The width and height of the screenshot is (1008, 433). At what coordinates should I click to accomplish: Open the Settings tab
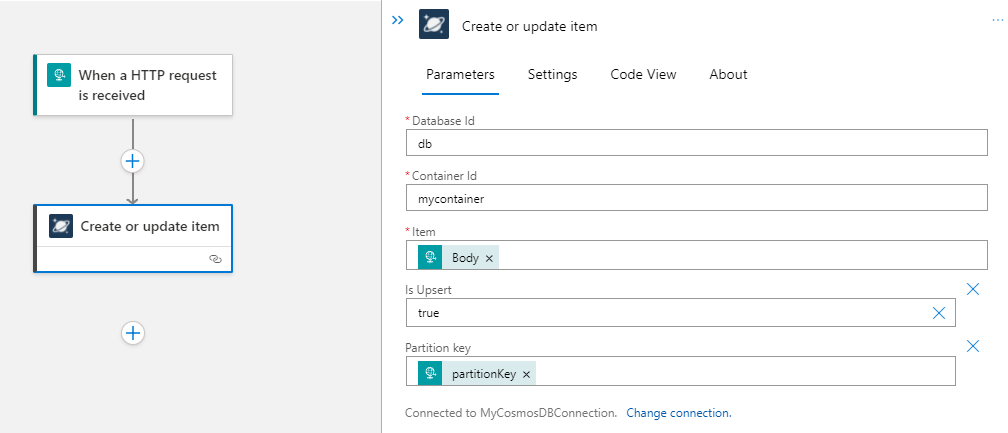coord(552,75)
